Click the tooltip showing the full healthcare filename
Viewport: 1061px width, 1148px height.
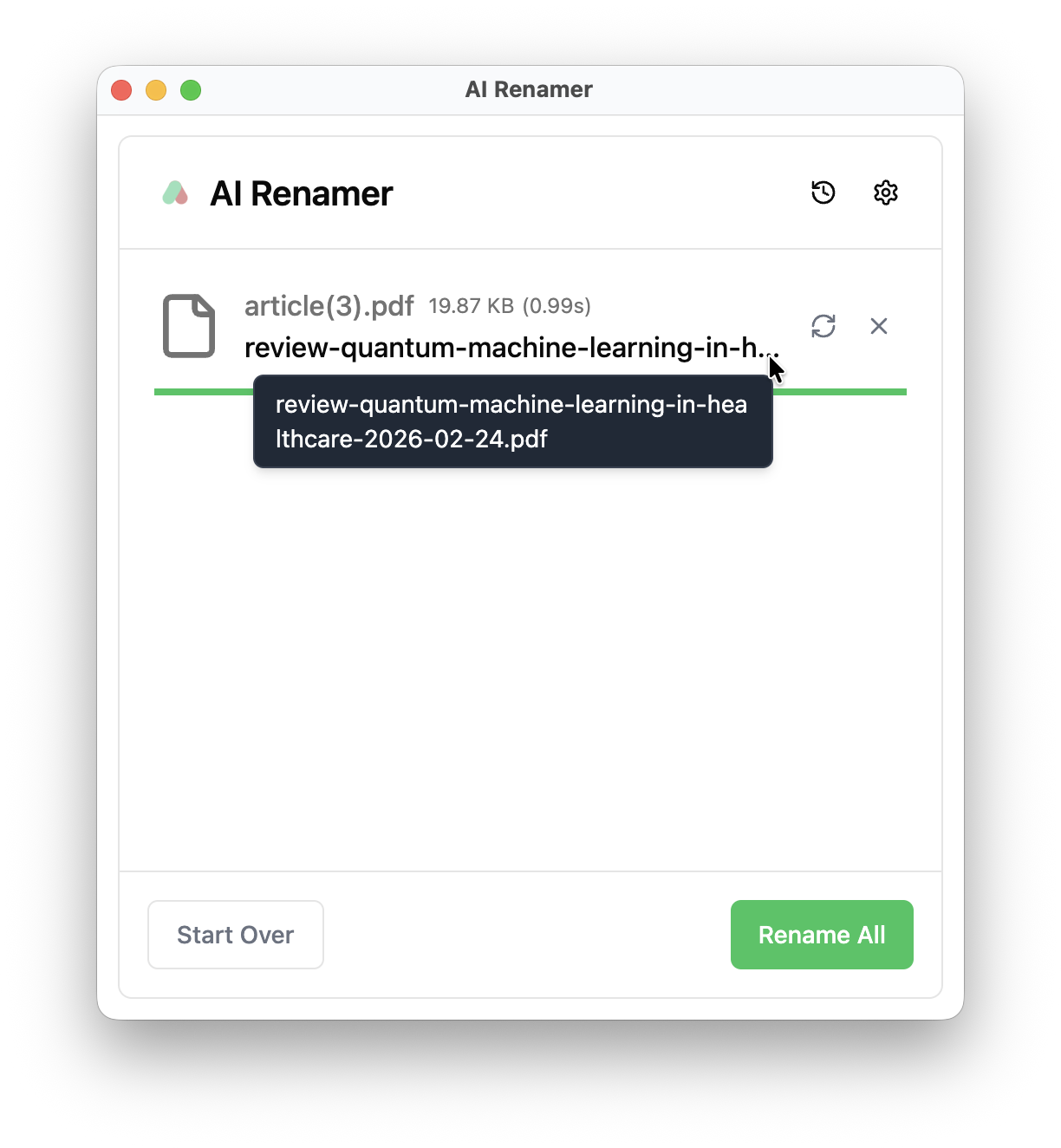coord(512,421)
